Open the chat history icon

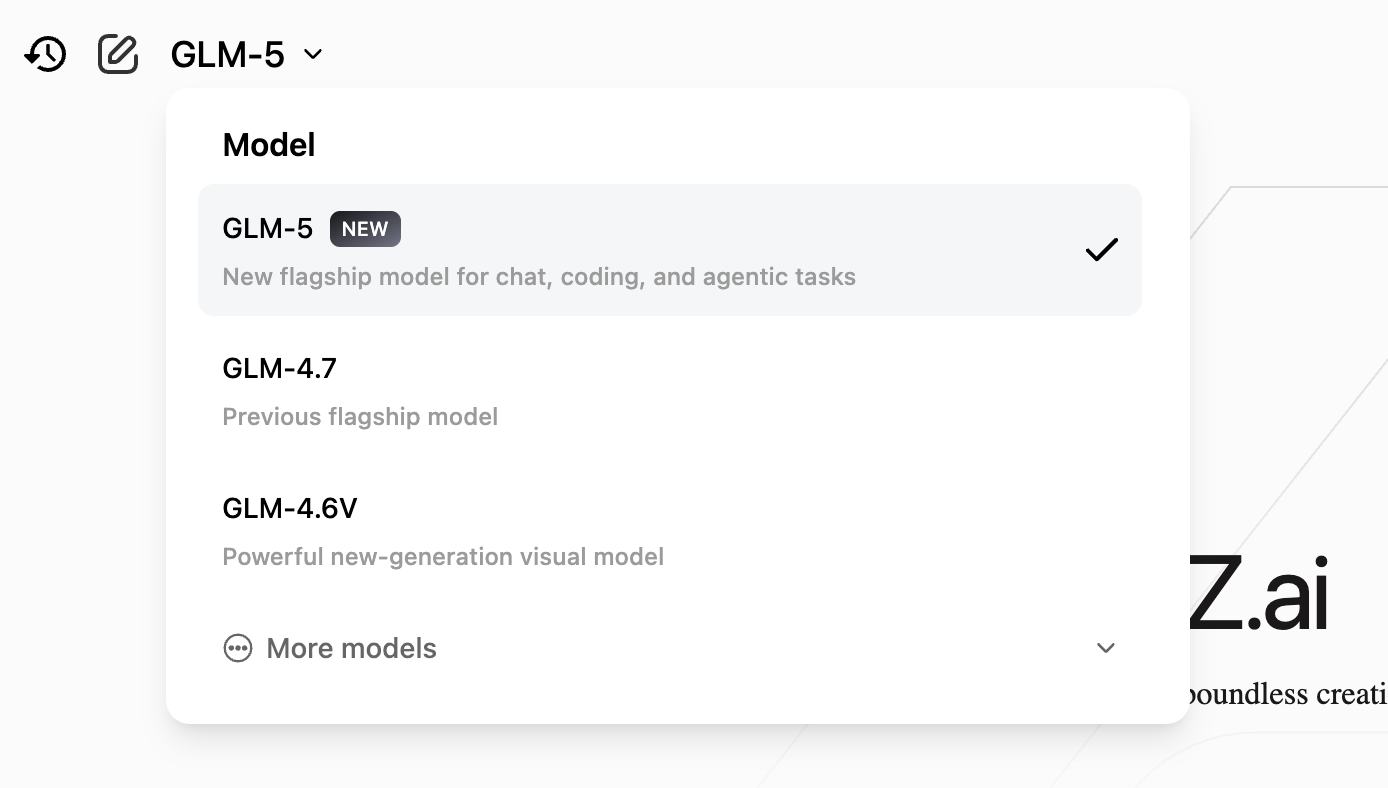(45, 54)
